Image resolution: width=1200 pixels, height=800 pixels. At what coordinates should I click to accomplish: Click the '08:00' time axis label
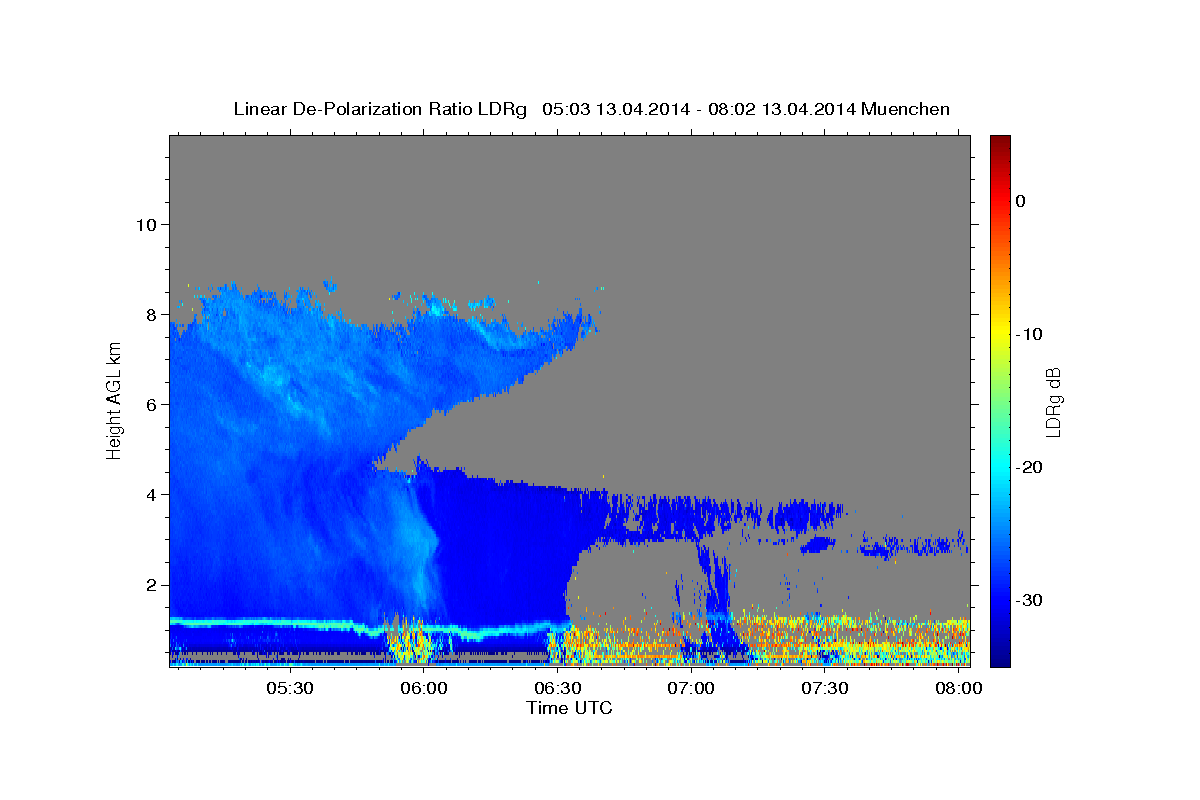click(x=959, y=689)
